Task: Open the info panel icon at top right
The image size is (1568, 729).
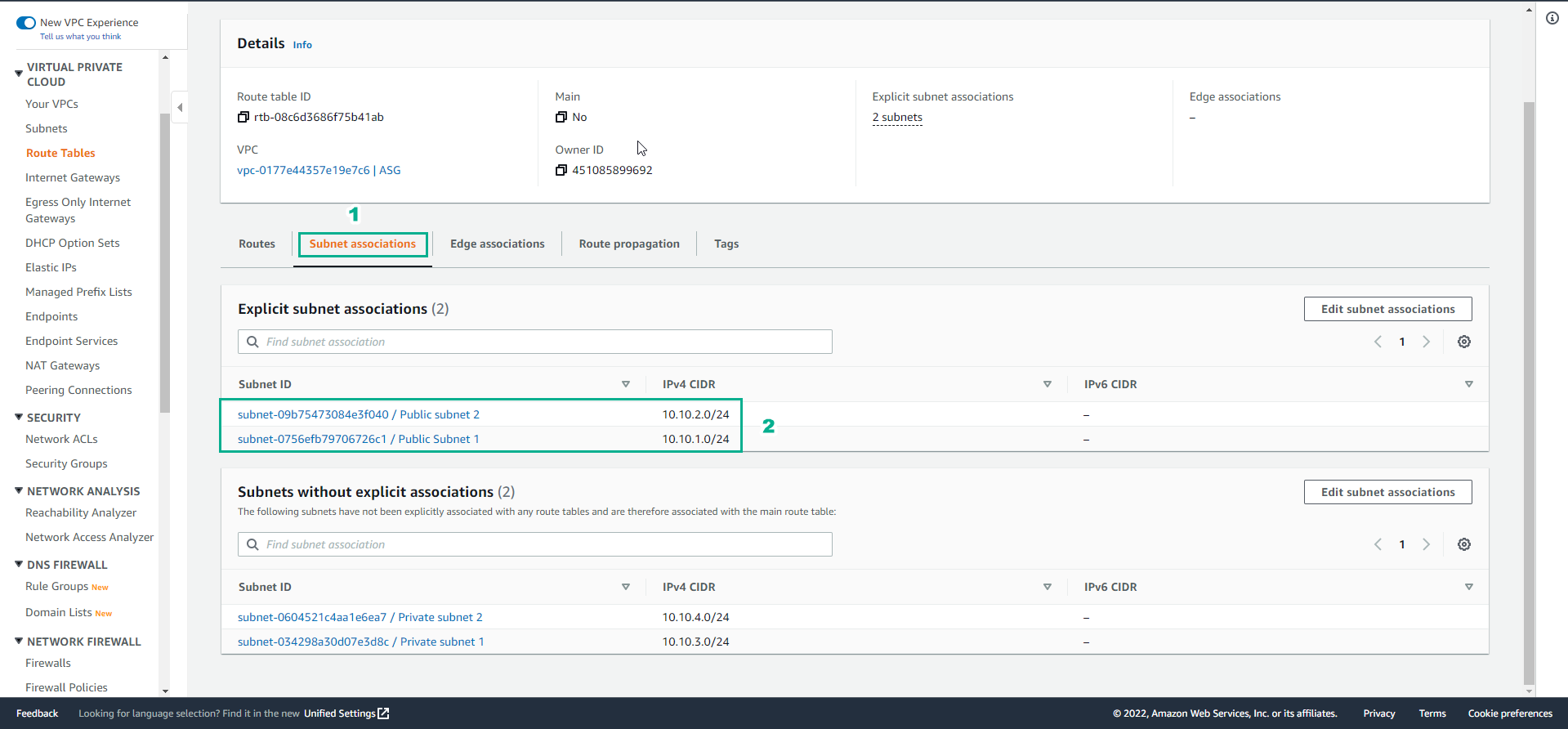Action: coord(1552,18)
